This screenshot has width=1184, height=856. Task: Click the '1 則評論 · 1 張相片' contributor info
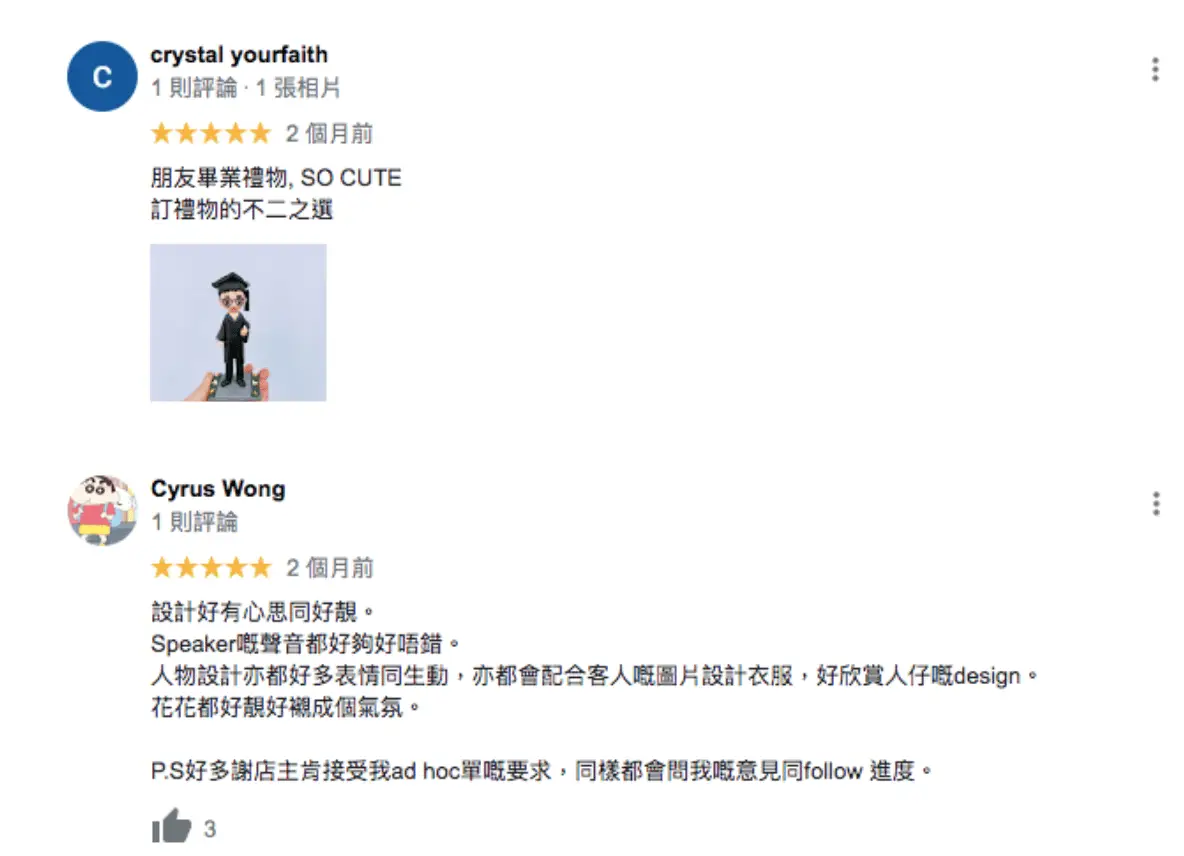click(245, 88)
